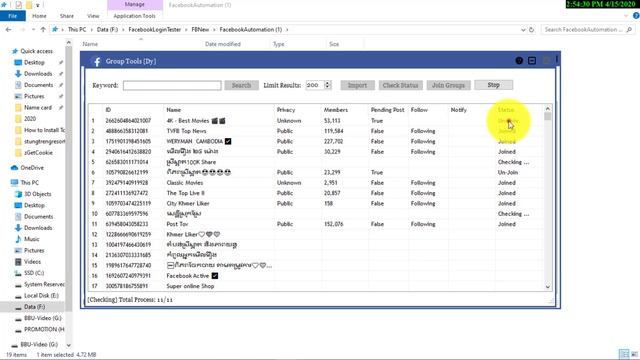640x360 pixels.
Task: Open File Explorer help question mark icon
Action: click(x=636, y=16)
